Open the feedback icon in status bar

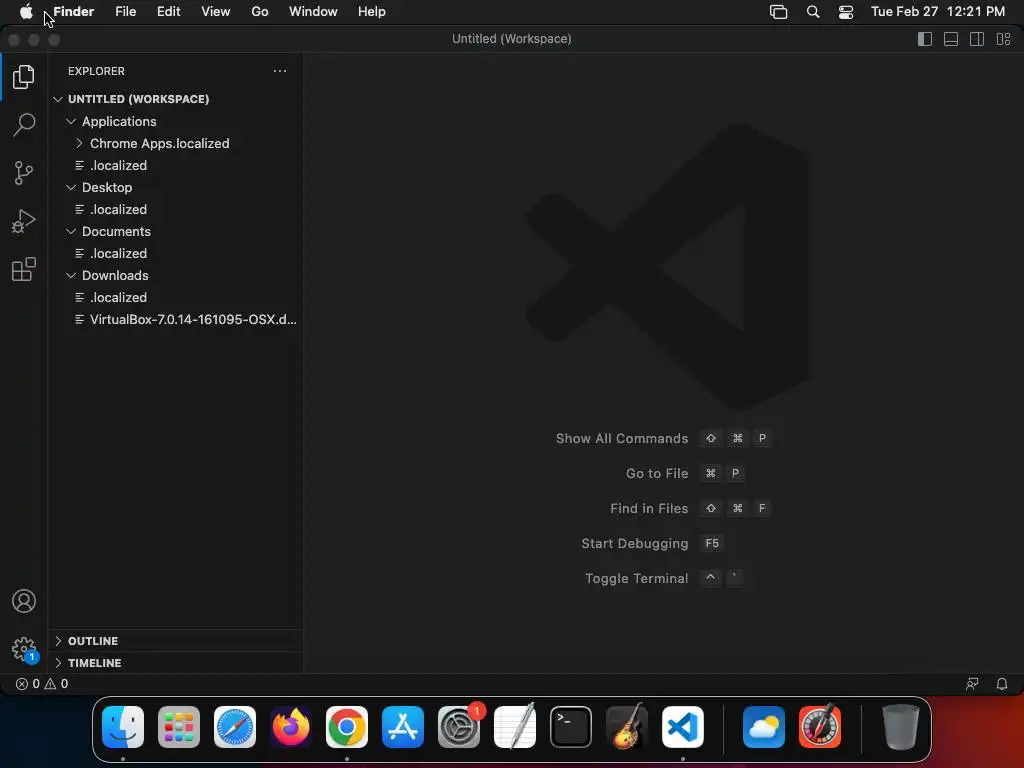[972, 684]
